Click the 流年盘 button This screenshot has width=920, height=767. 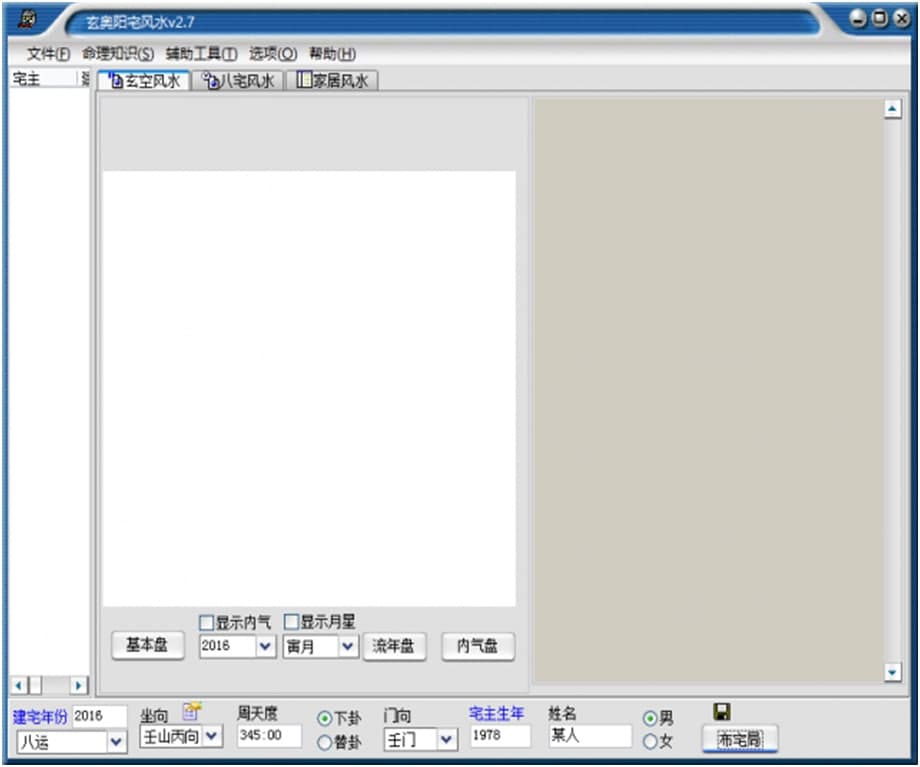394,646
